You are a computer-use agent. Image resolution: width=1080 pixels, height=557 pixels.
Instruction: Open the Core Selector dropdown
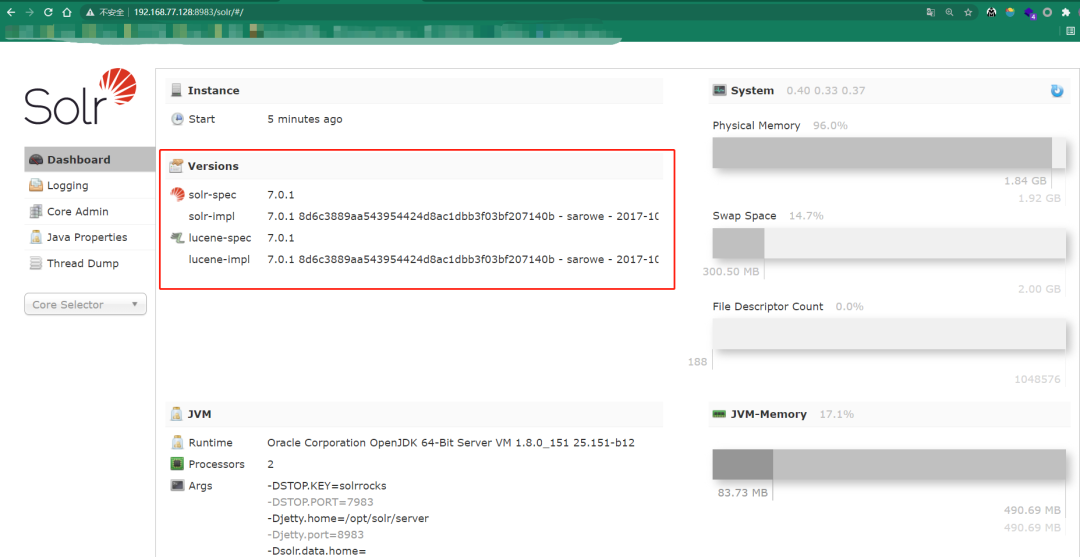pos(85,304)
